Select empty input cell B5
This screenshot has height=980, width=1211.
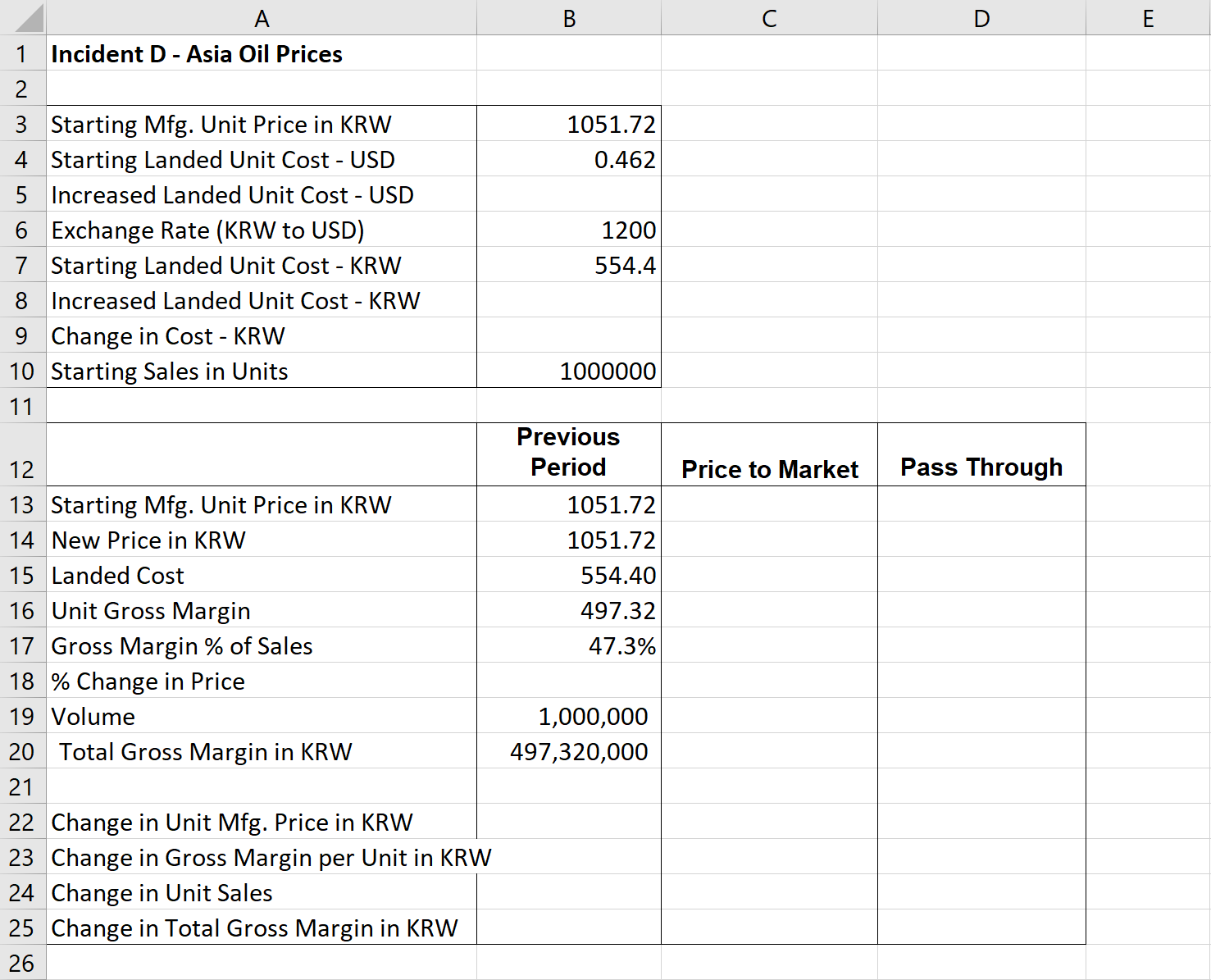click(569, 194)
